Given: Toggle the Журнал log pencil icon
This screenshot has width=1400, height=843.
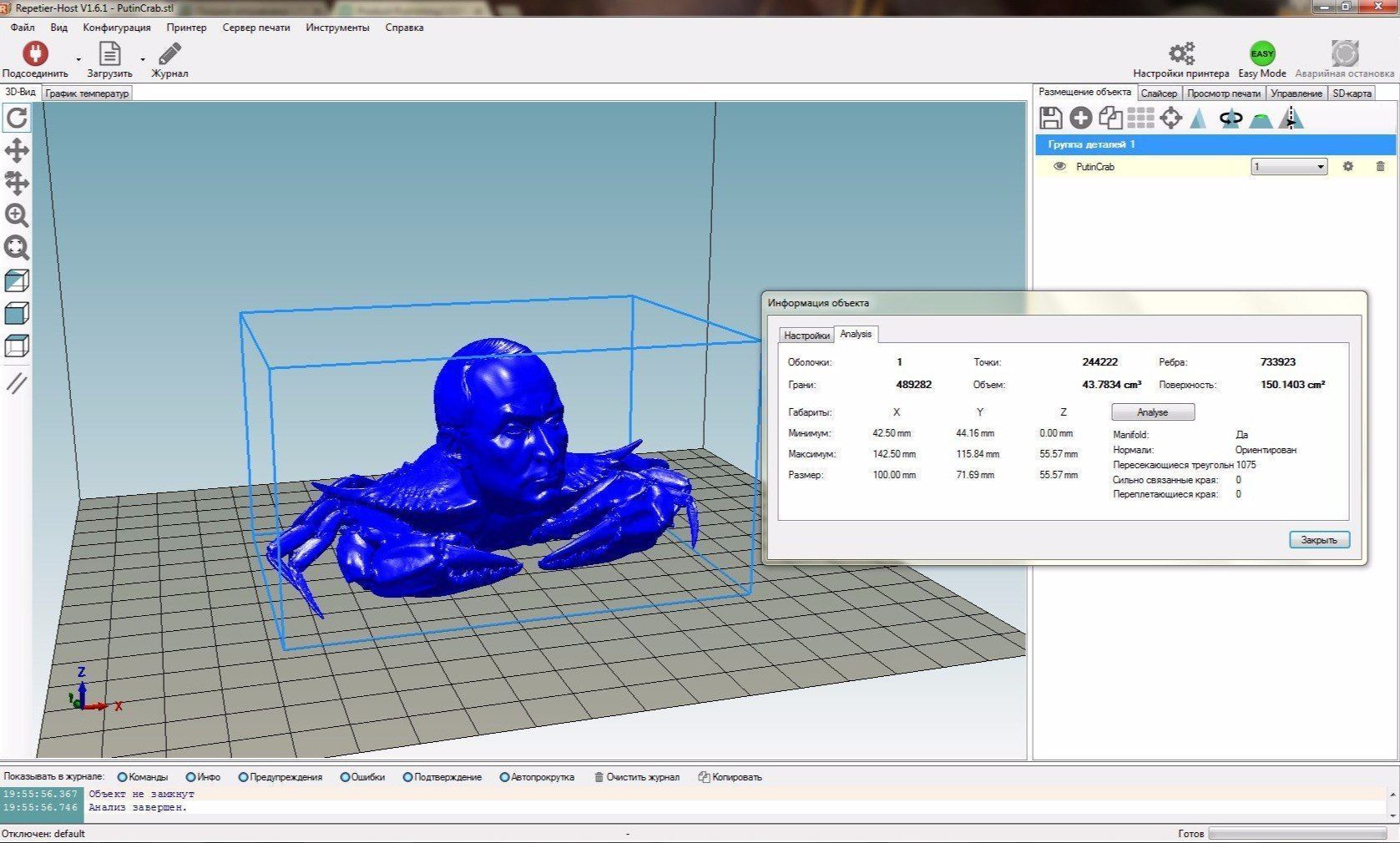Looking at the screenshot, I should (x=169, y=53).
